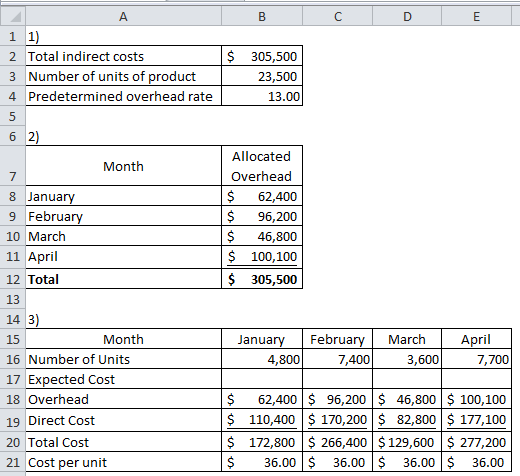The height and width of the screenshot is (476, 520).
Task: Click January's 36.00 cost per unit
Action: click(x=262, y=462)
